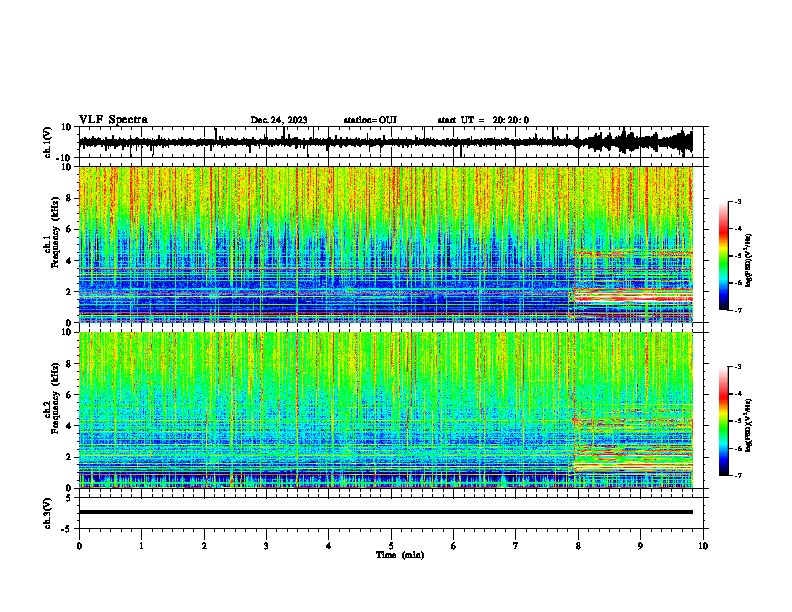Click time axis tick label "8"
Viewport: 792px width, 612px height.
click(578, 546)
